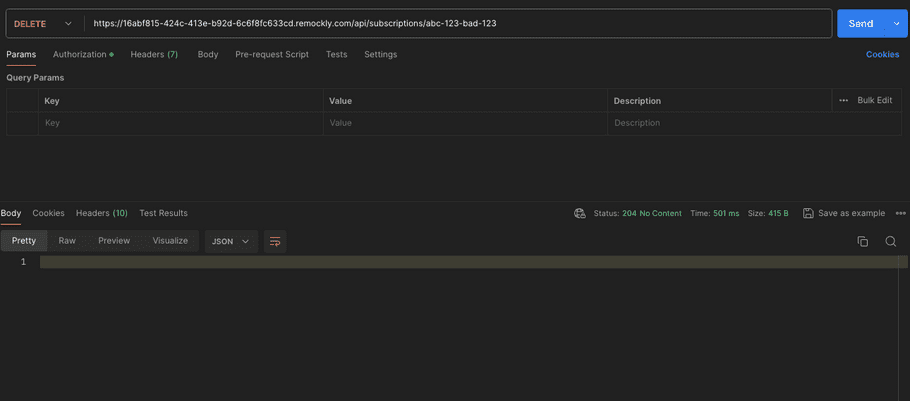Open the Test Results response tab

[163, 213]
